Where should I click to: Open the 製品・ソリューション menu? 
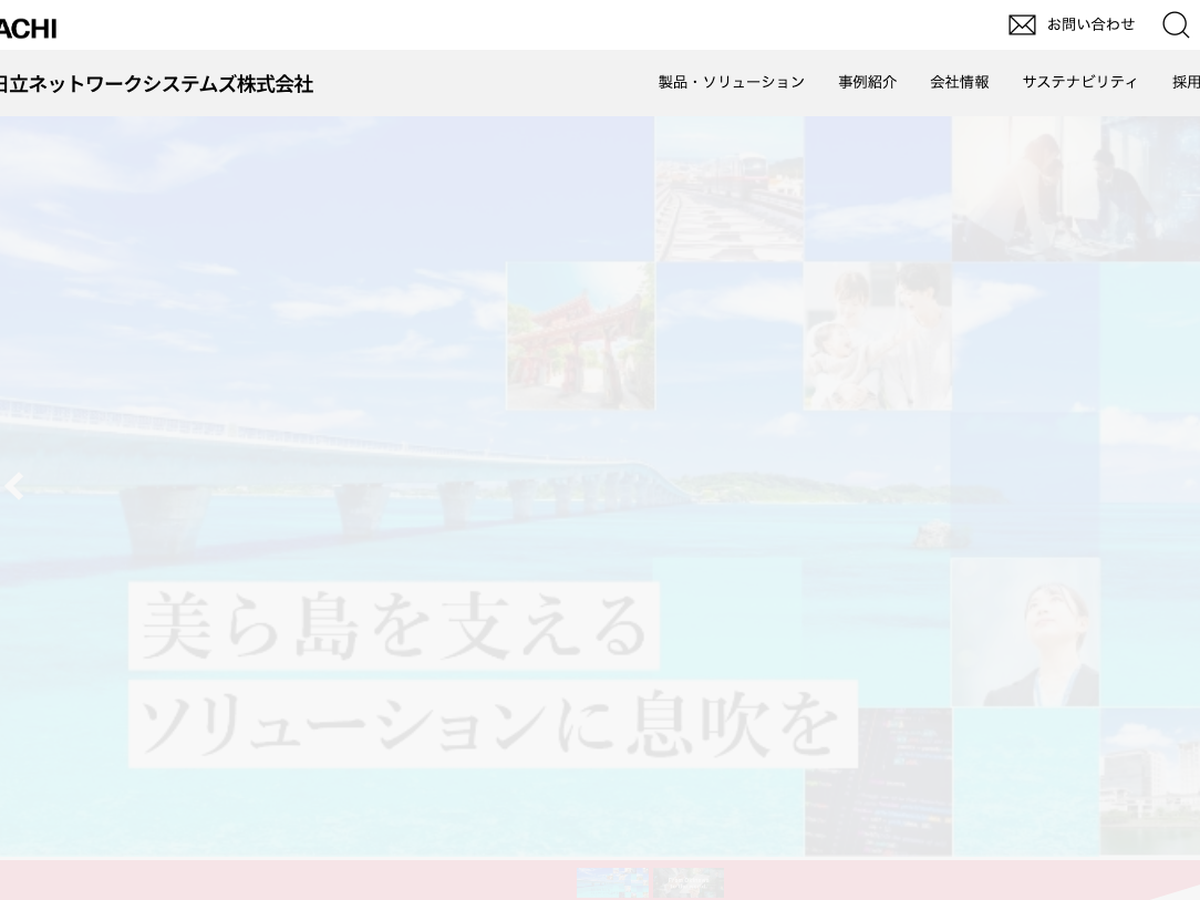(731, 83)
